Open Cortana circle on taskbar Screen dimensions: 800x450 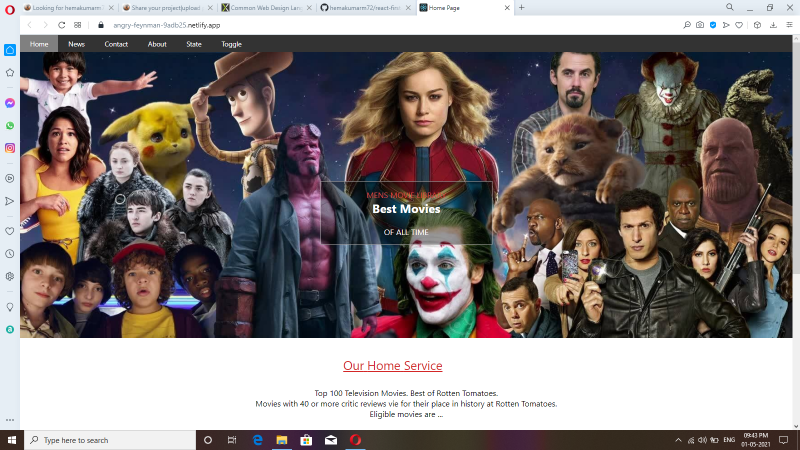click(208, 440)
